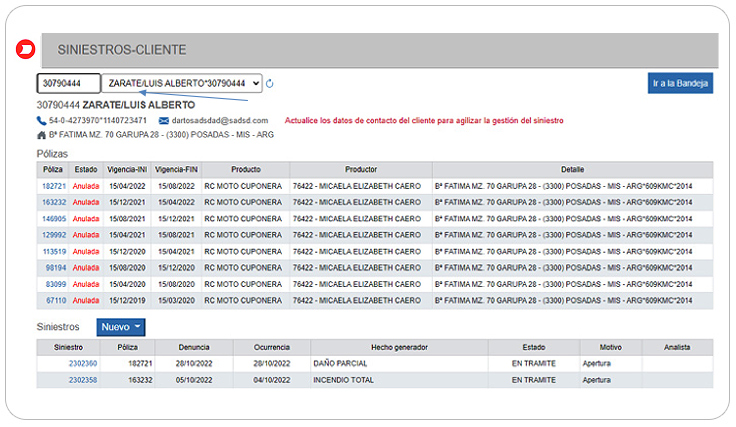Open policy link 67110
Viewport: 736px width, 427px height.
[55, 300]
